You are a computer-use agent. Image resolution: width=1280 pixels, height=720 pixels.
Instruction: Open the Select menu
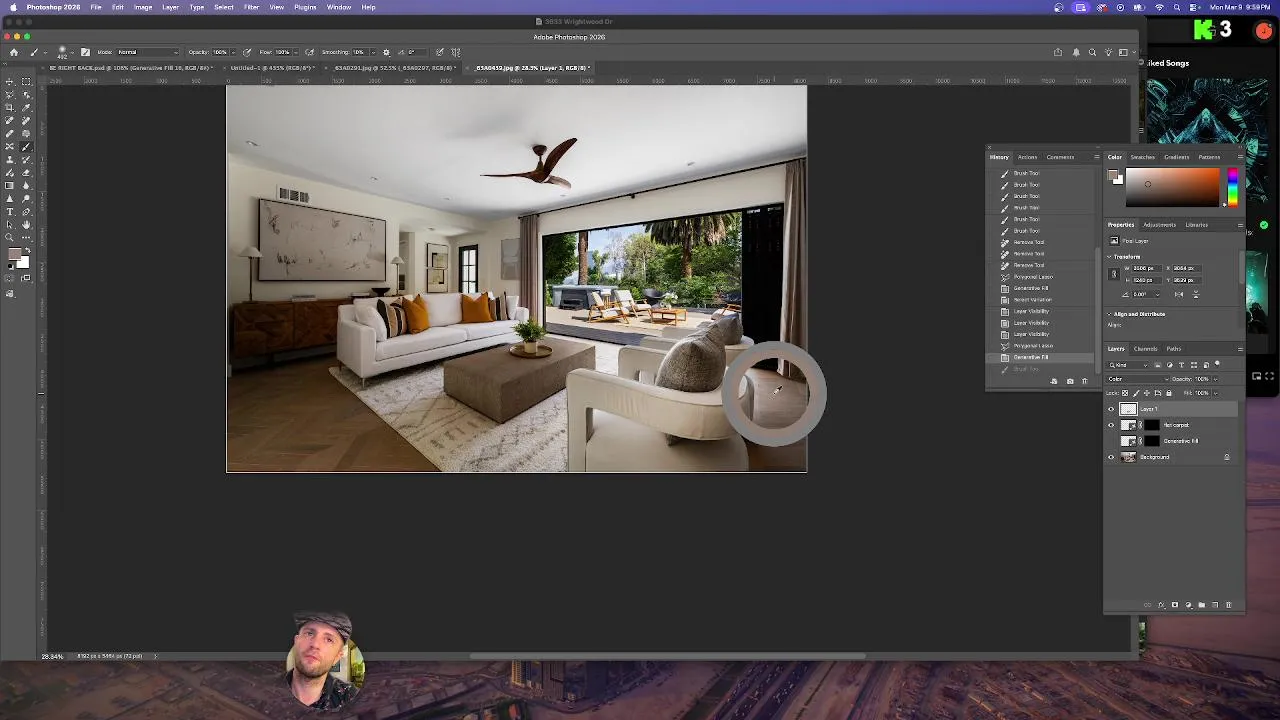pos(224,7)
